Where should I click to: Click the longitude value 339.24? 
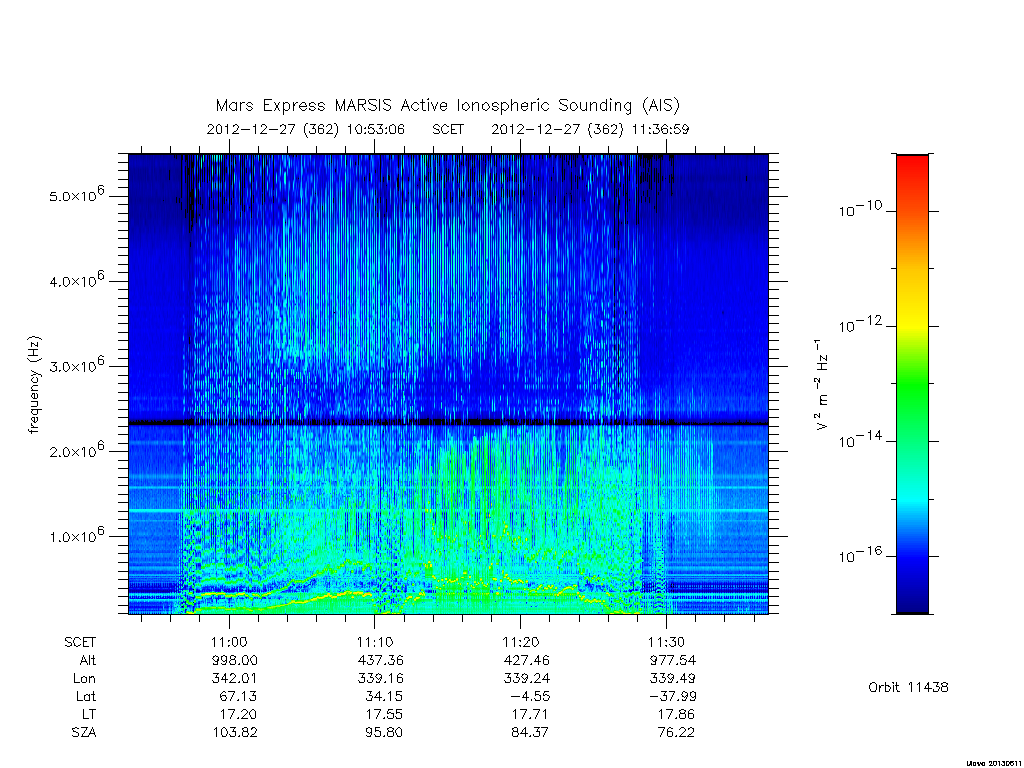click(x=526, y=678)
